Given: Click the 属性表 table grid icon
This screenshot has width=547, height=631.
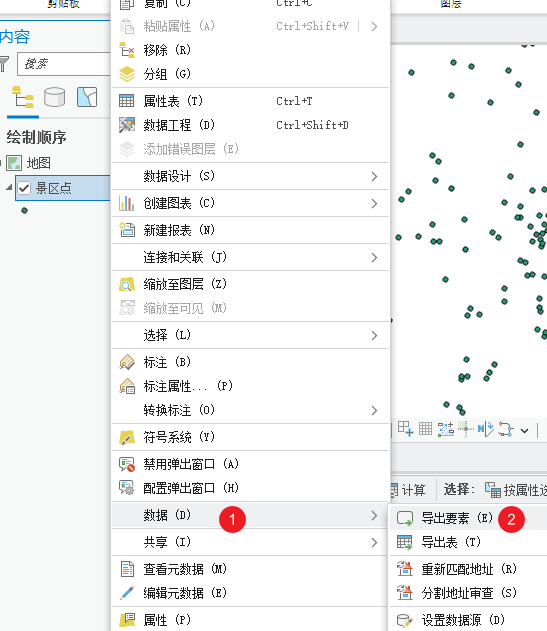Looking at the screenshot, I should point(127,101).
